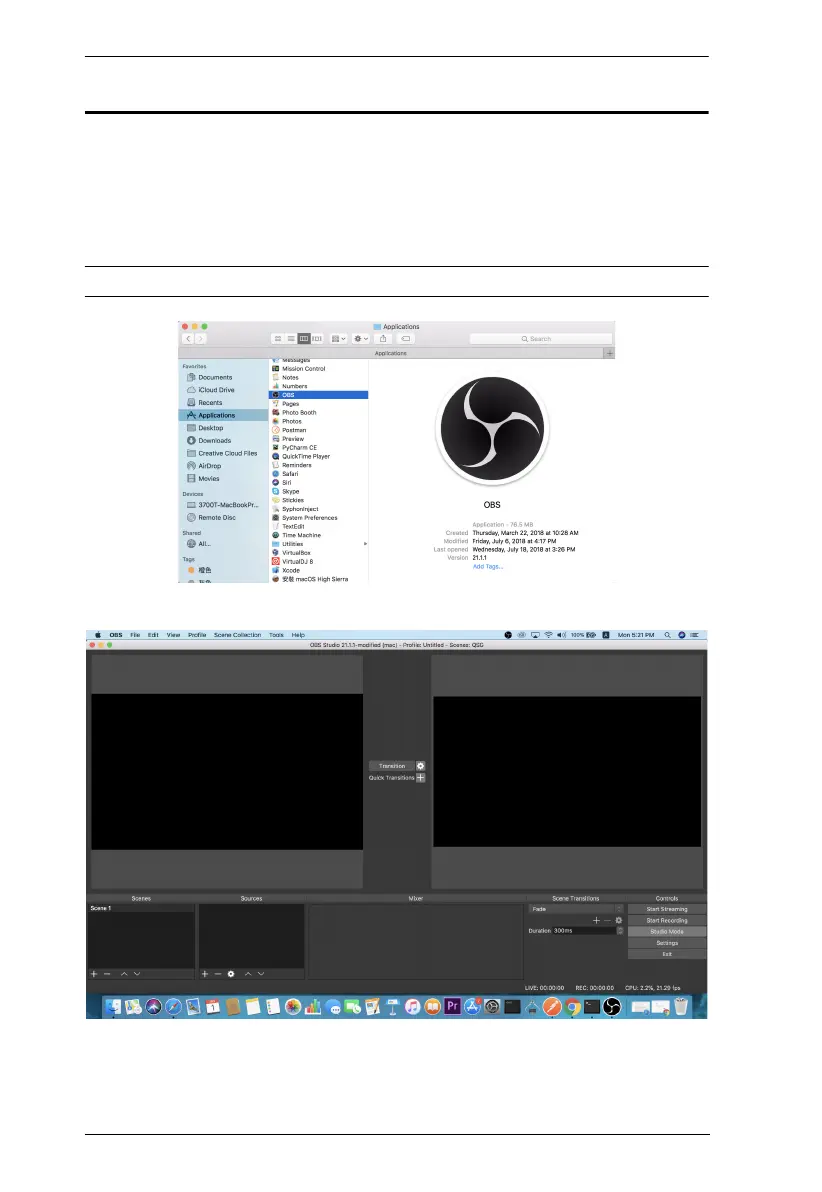The height and width of the screenshot is (1192, 822).
Task: Add a new scene with plus icon
Action: (94, 973)
